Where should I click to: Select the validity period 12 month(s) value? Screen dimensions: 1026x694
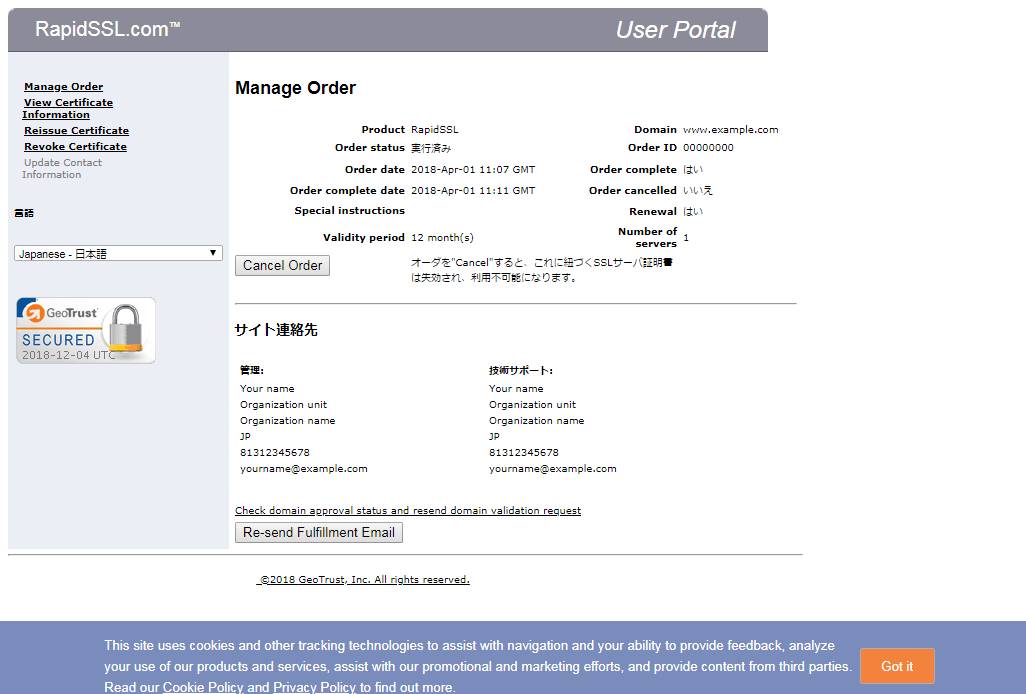442,237
